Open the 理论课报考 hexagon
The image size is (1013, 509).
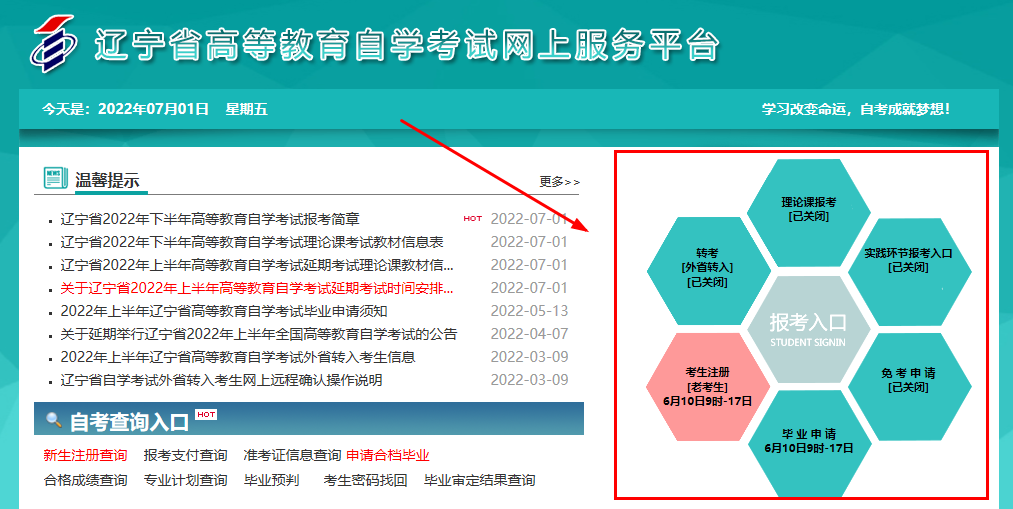808,207
